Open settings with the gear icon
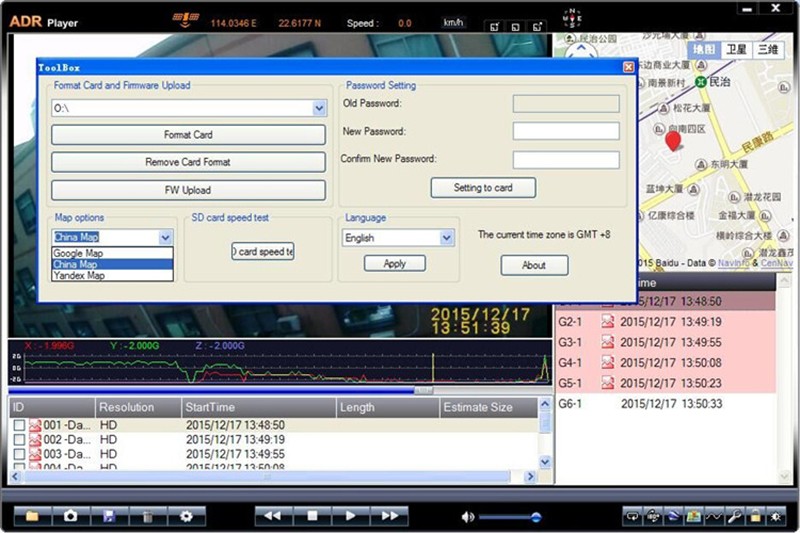This screenshot has height=533, width=800. pyautogui.click(x=185, y=516)
